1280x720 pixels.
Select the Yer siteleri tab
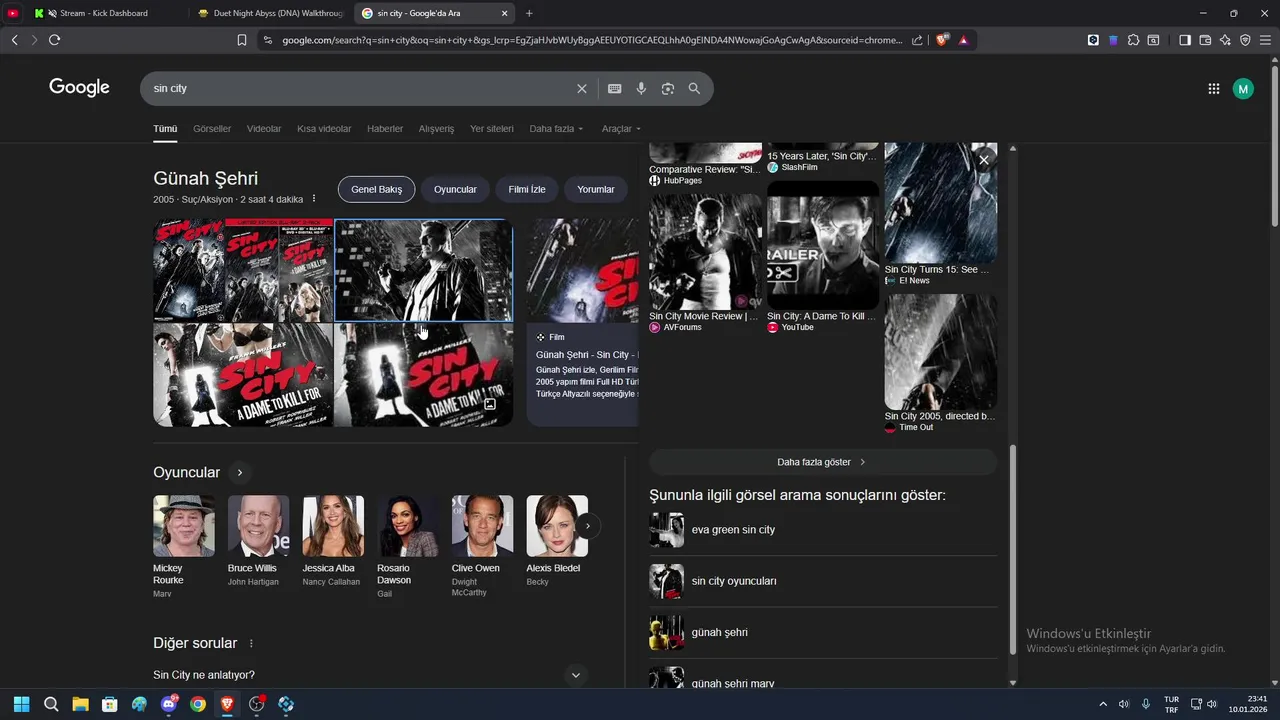(492, 129)
